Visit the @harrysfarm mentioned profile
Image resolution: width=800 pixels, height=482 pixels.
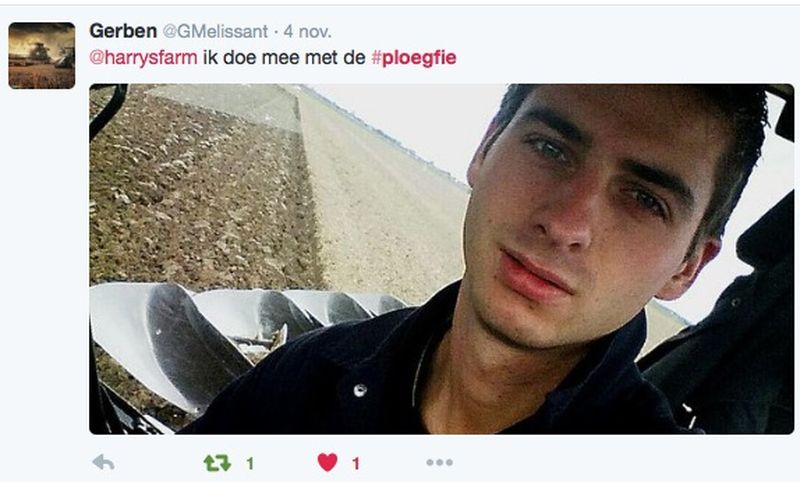[143, 58]
